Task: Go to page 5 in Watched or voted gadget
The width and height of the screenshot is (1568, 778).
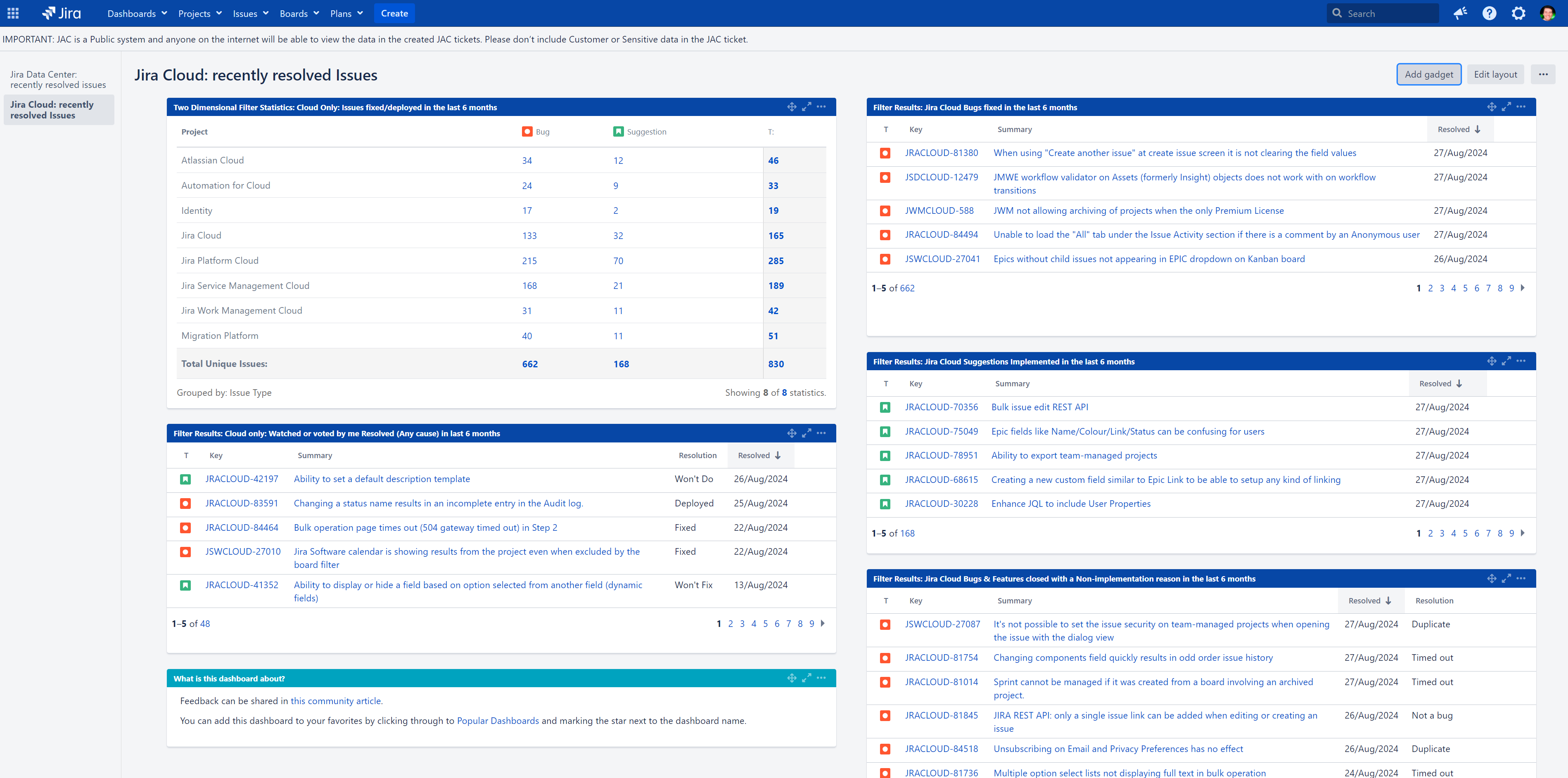Action: tap(765, 624)
